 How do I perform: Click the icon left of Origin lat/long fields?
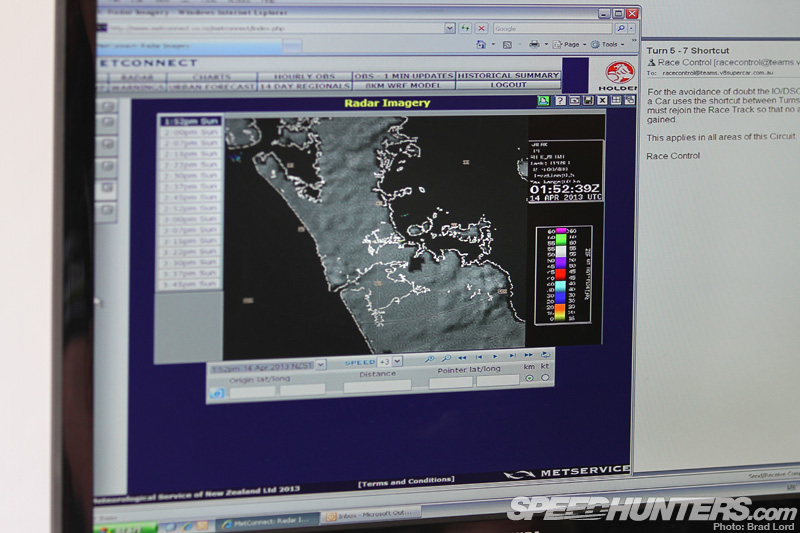point(217,393)
